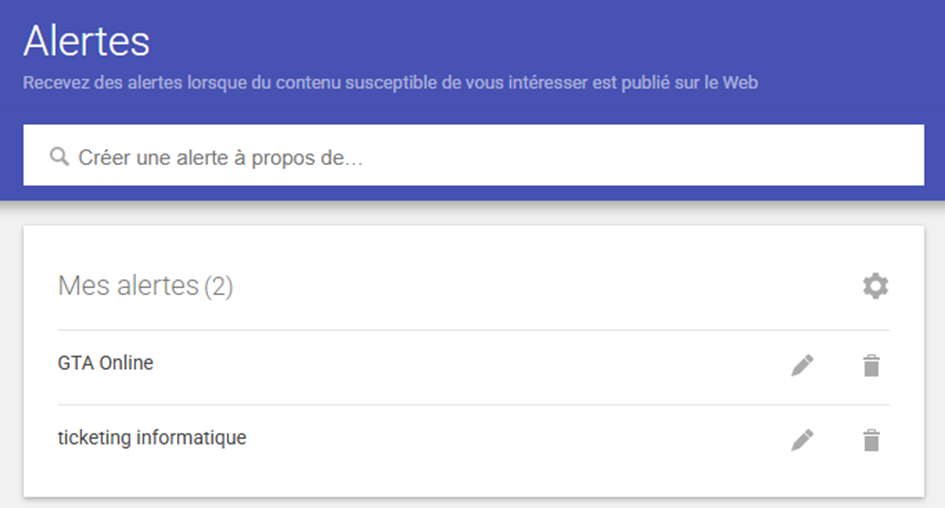
Task: Select the GTA Online alert name
Action: tap(106, 363)
